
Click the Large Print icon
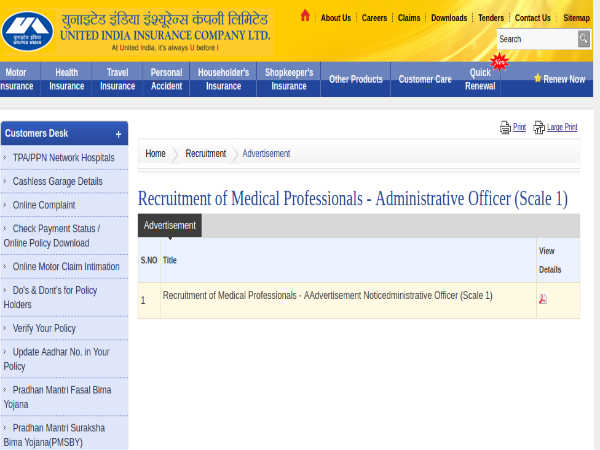[x=539, y=128]
